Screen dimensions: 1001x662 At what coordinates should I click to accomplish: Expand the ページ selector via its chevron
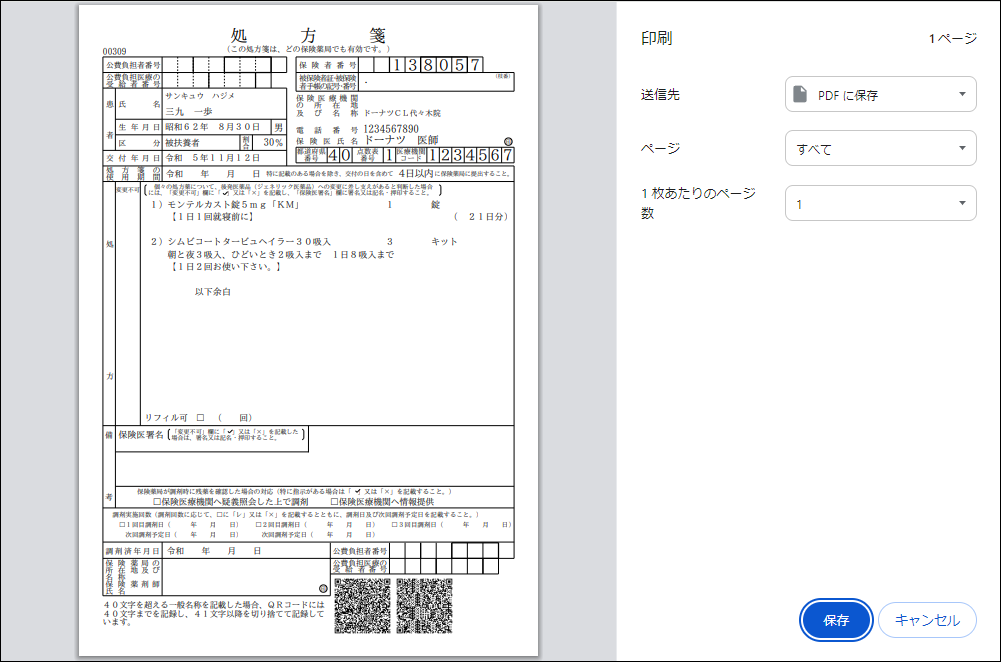[963, 147]
